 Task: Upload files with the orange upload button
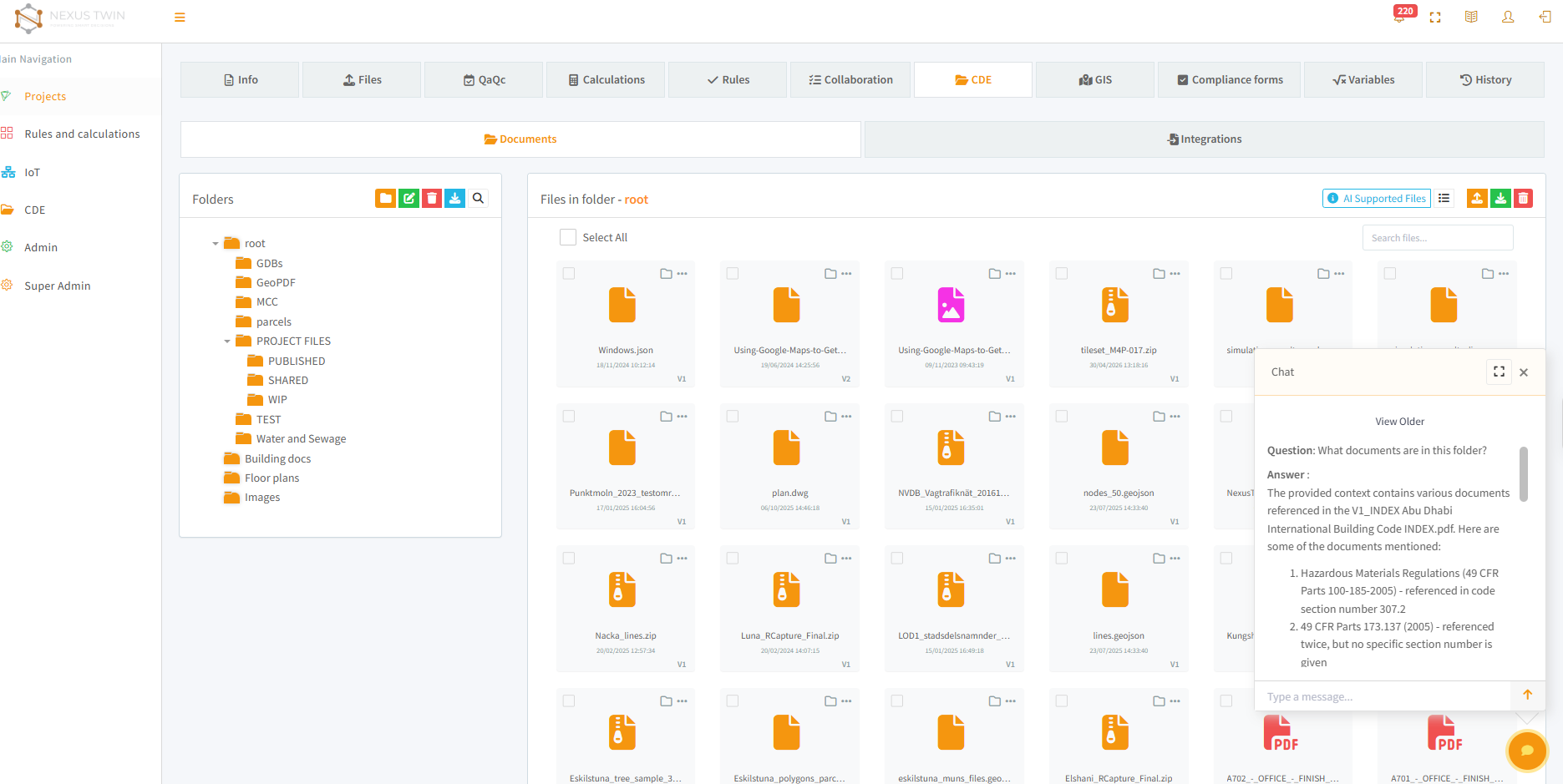click(1477, 198)
